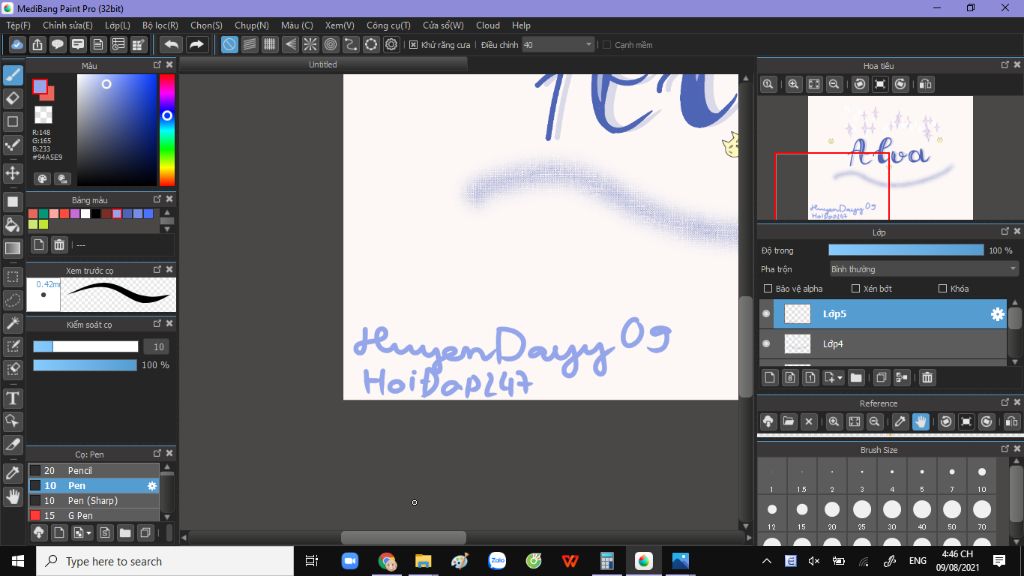Activate the hand tool in Reference panel
The image size is (1024, 576).
pos(921,422)
